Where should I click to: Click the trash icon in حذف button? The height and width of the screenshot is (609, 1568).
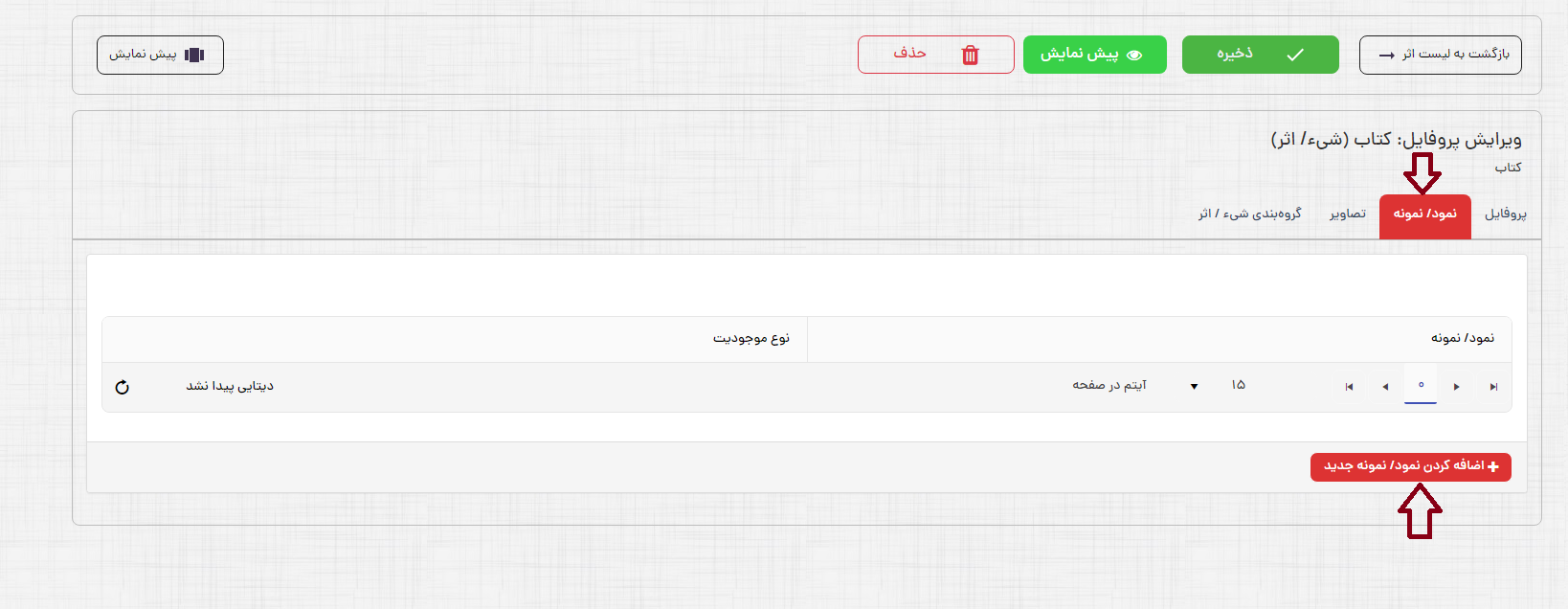[x=970, y=55]
